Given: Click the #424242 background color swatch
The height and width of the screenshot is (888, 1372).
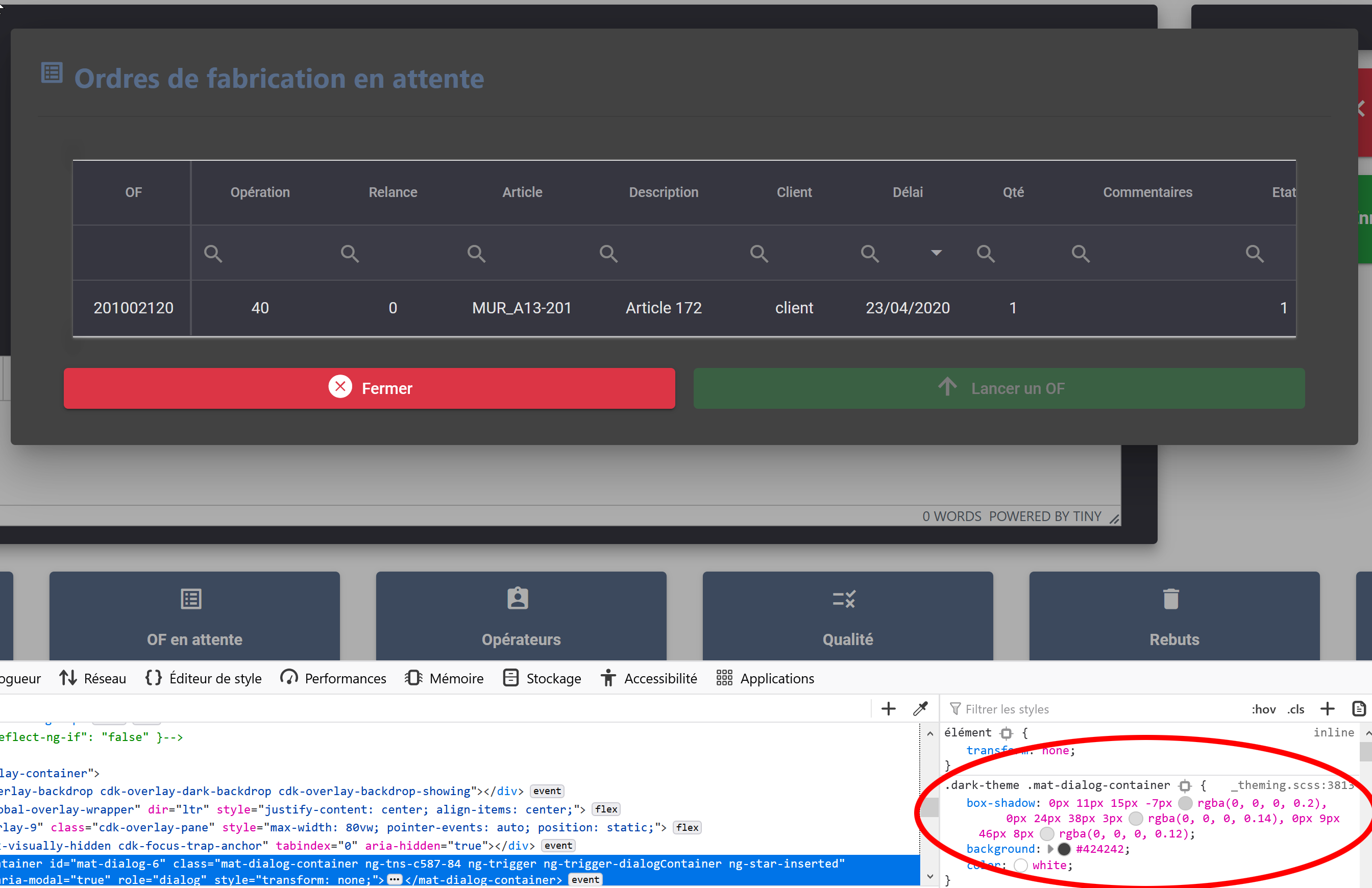Looking at the screenshot, I should (x=1064, y=849).
